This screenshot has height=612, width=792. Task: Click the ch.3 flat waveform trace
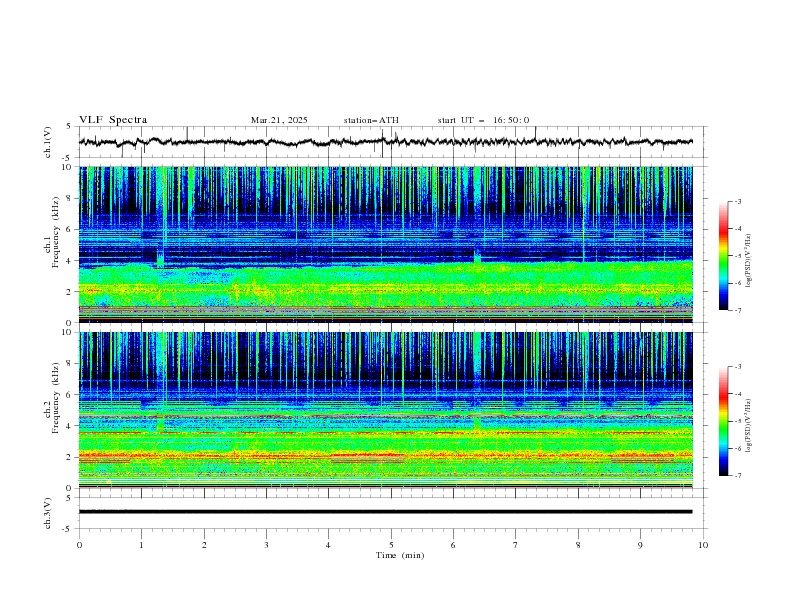[x=385, y=512]
